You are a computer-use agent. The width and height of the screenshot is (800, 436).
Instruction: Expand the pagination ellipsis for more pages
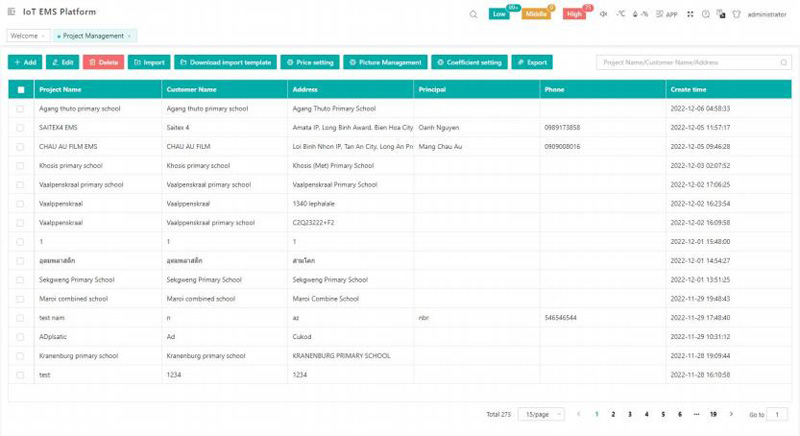click(695, 414)
